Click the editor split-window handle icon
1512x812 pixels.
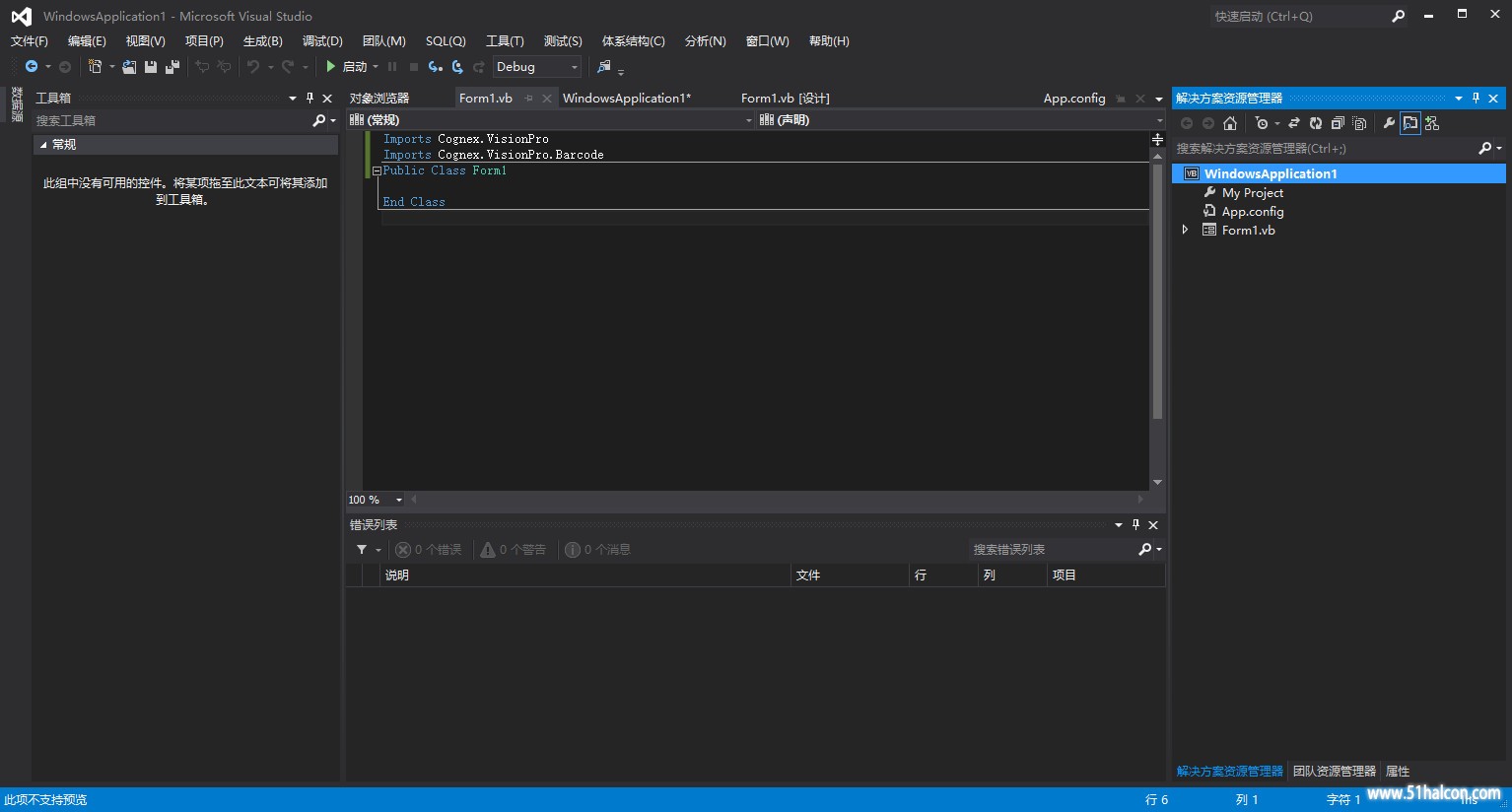tap(1157, 140)
